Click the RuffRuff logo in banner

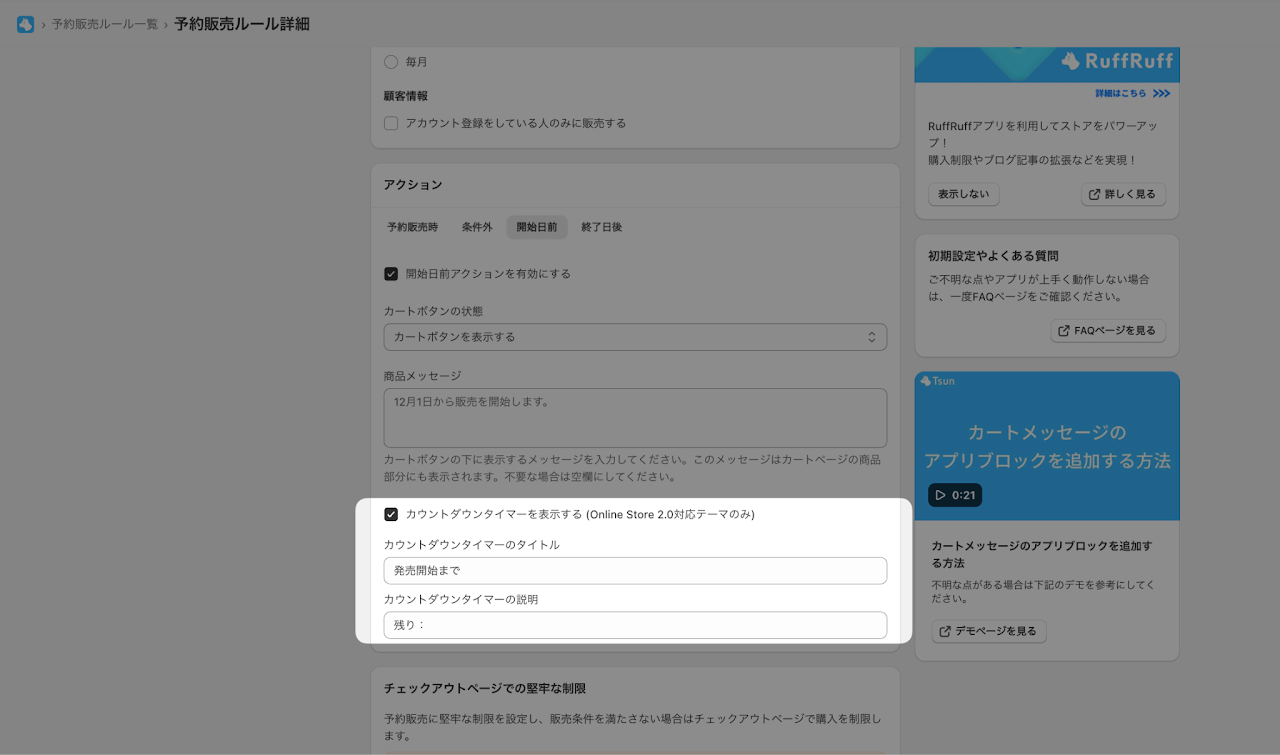point(1116,61)
